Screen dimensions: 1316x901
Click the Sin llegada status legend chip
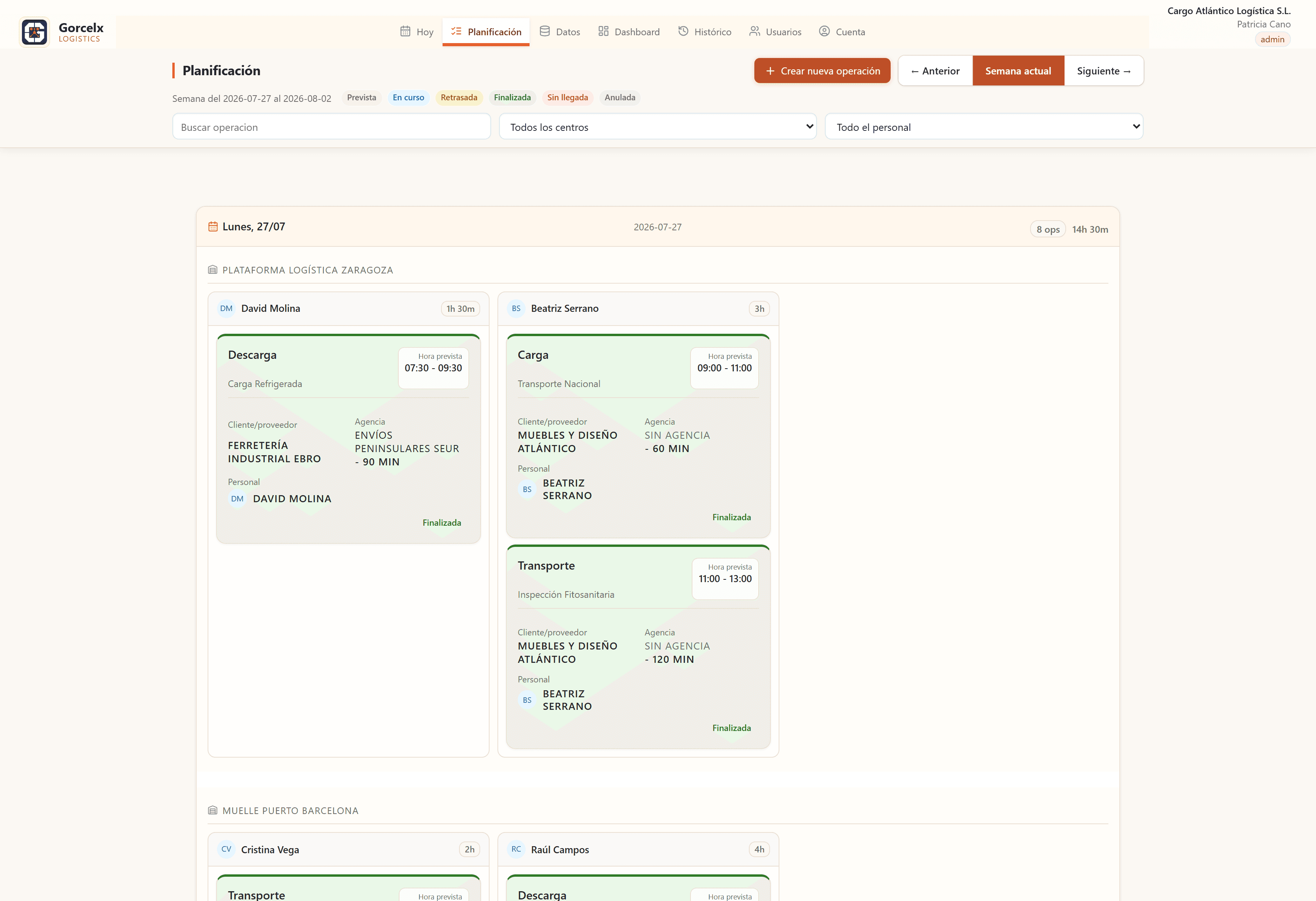(x=568, y=98)
